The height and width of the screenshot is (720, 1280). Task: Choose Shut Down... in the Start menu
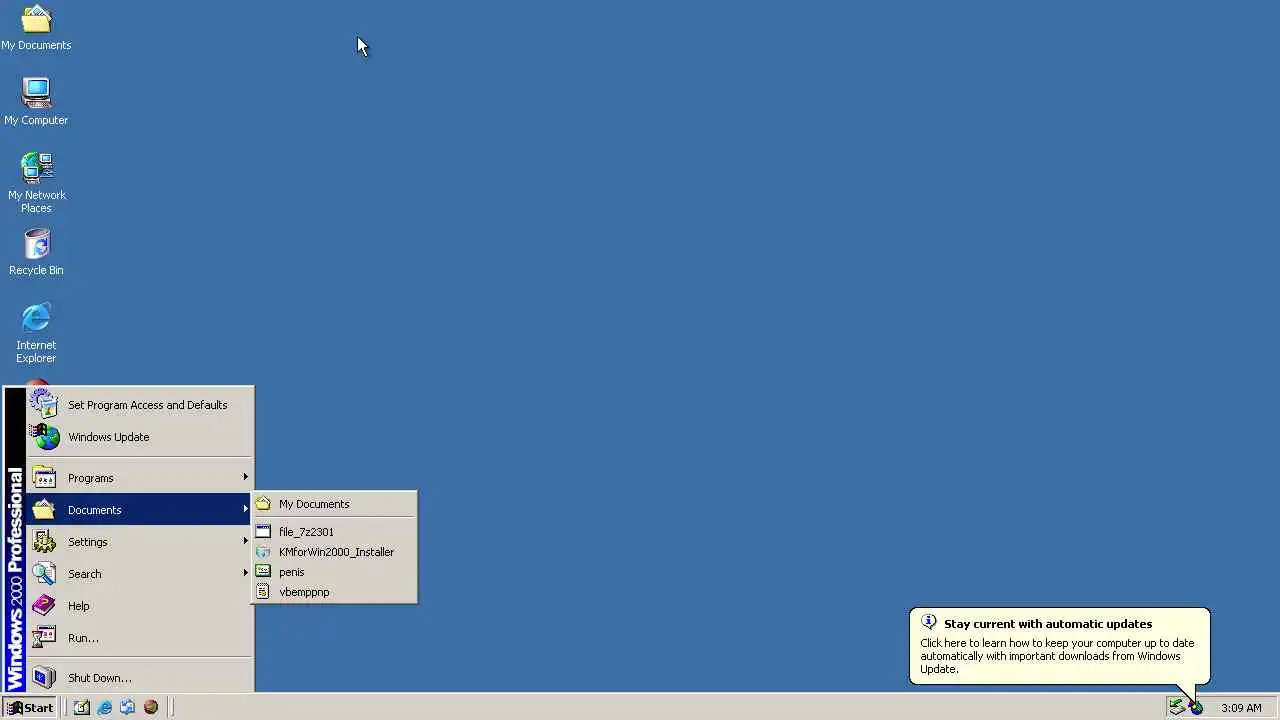[x=140, y=678]
